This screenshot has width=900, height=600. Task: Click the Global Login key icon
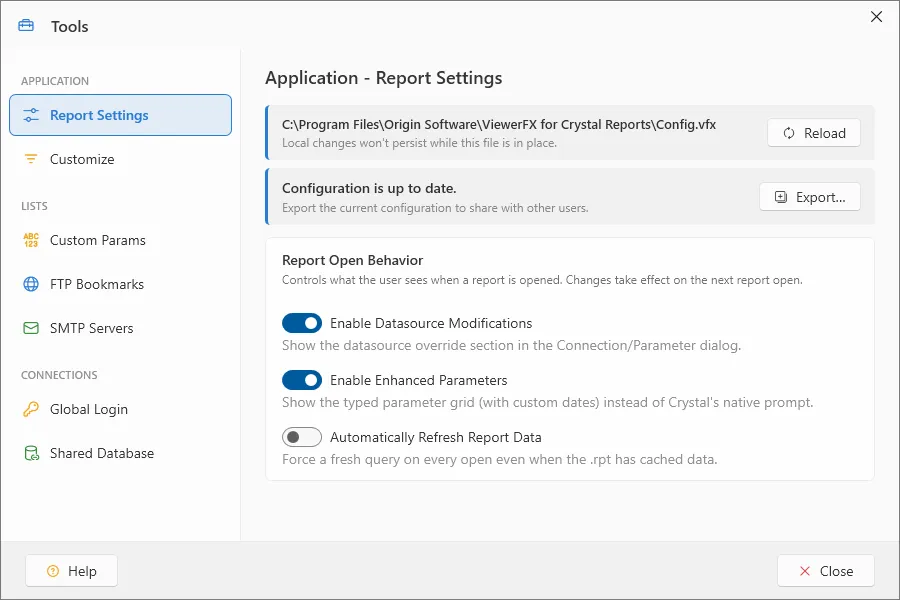[31, 409]
